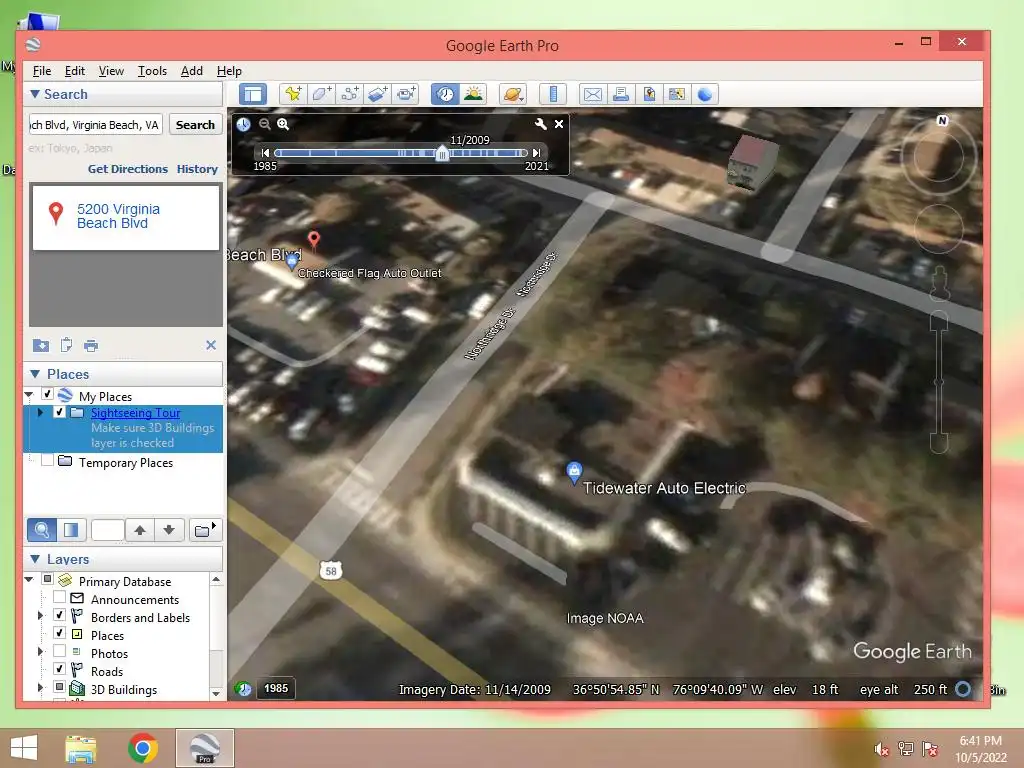Image resolution: width=1024 pixels, height=768 pixels.
Task: Expand the Sightseeing Tour folder
Action: click(x=40, y=412)
